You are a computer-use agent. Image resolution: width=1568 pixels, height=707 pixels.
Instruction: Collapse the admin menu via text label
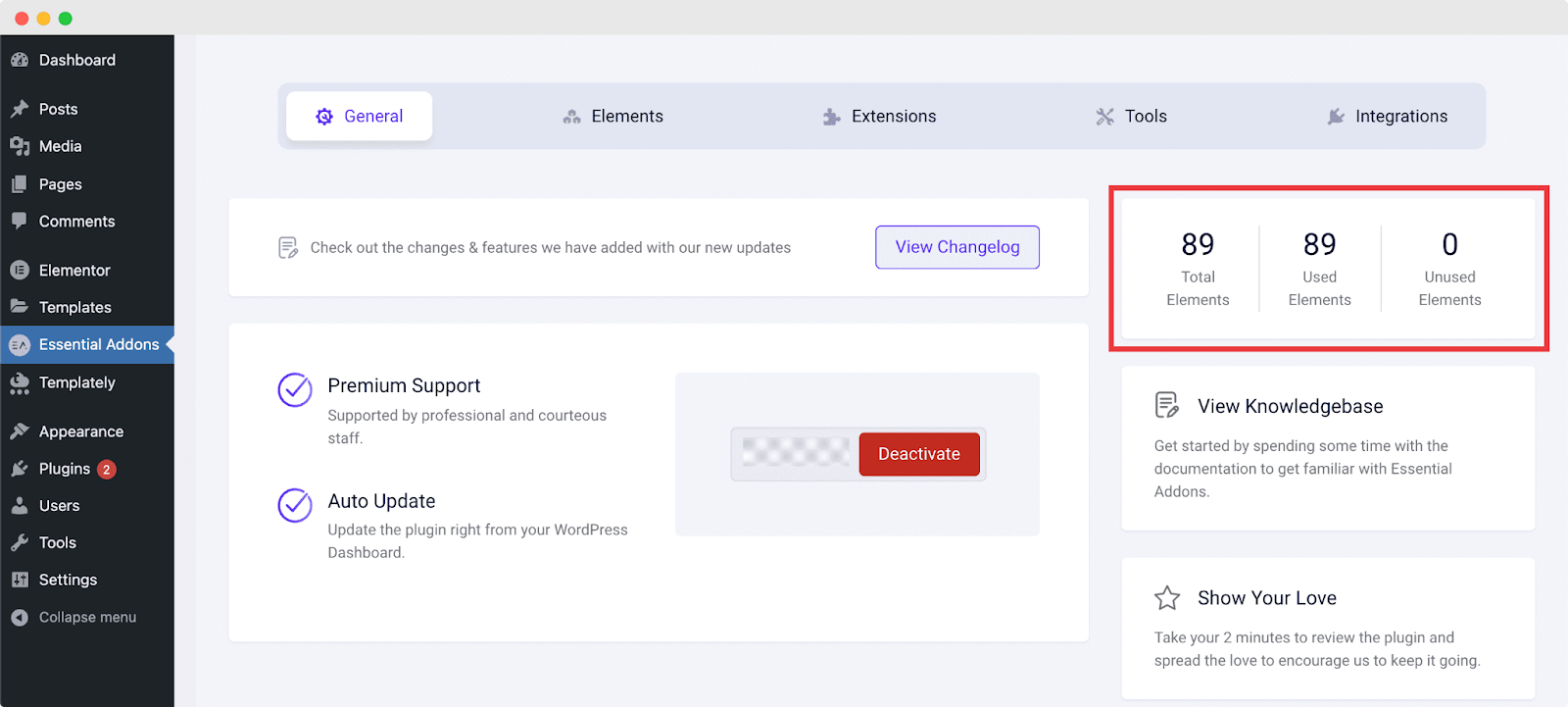(87, 617)
